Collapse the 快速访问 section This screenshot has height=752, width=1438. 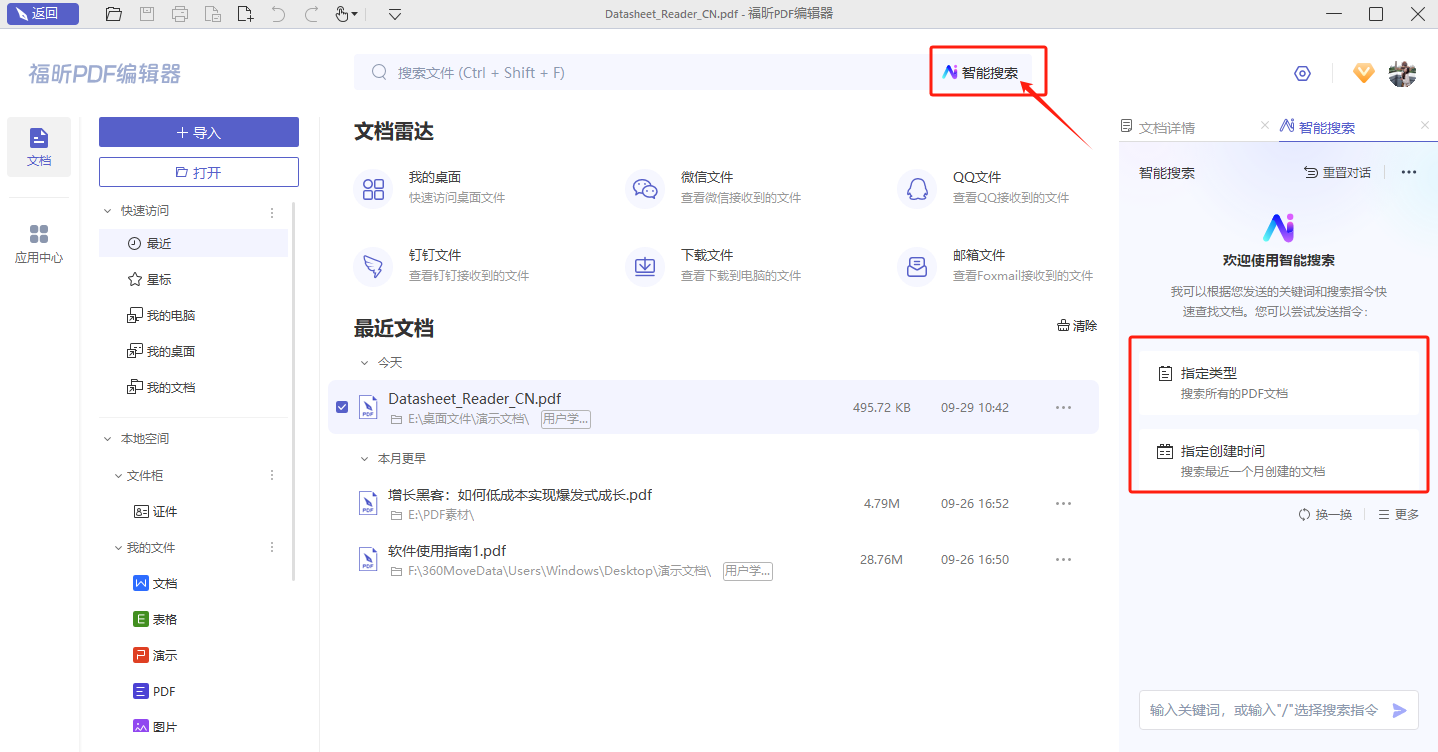(108, 211)
